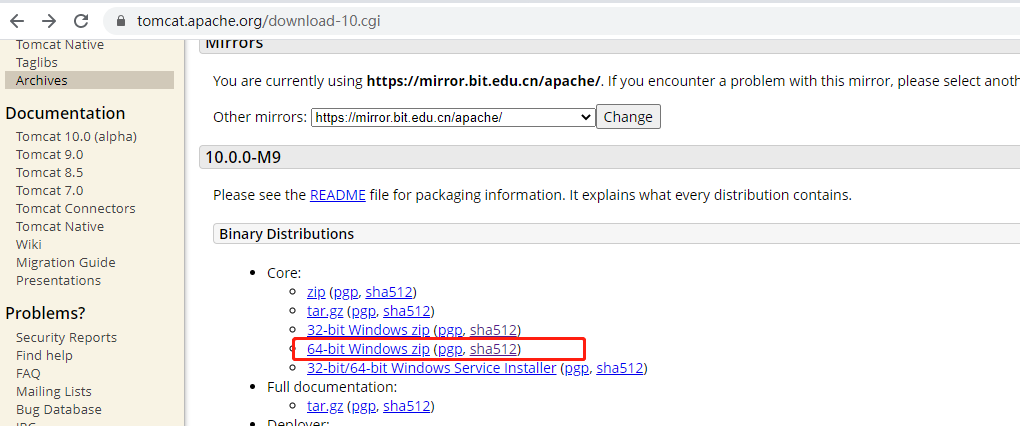Open the Find help link
1020x426 pixels.
click(44, 356)
